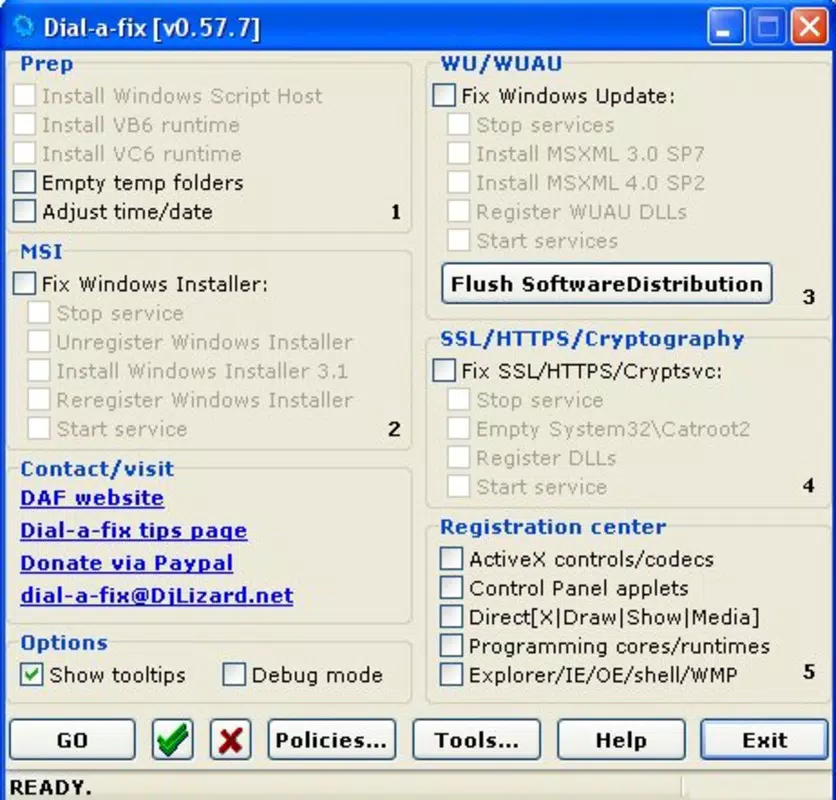Image resolution: width=836 pixels, height=800 pixels.
Task: Check Programming cores/runtimes
Action: tap(452, 645)
